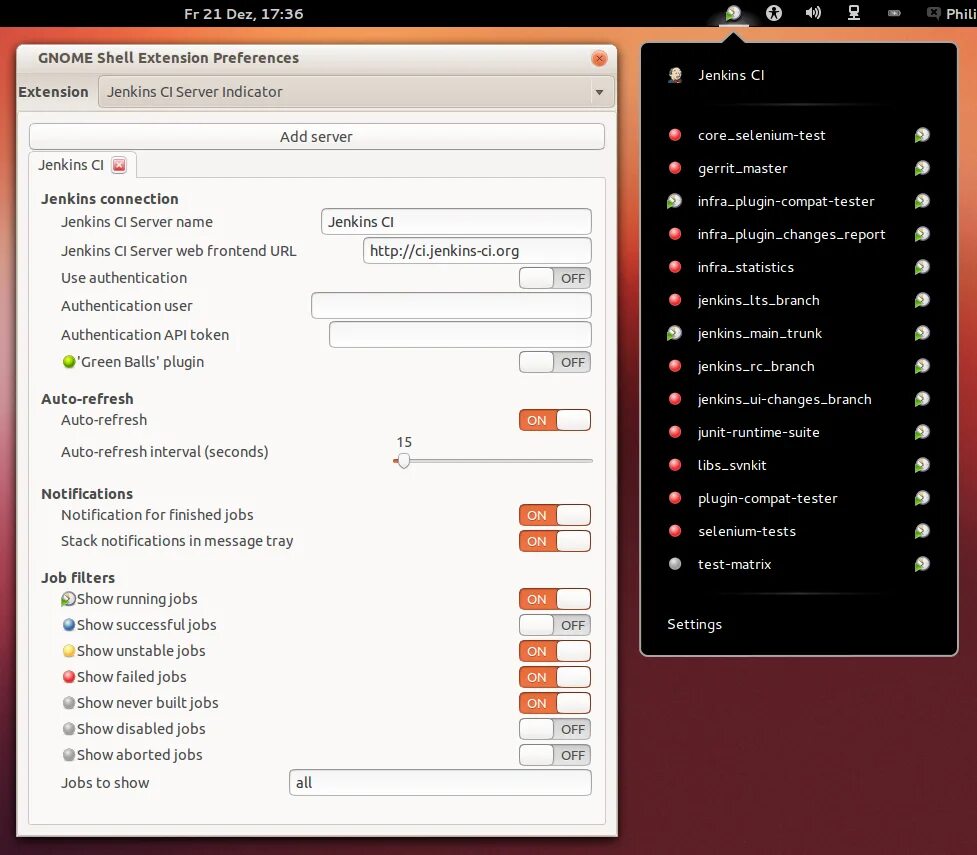The image size is (977, 855).
Task: Toggle Show never built jobs switch
Action: (x=555, y=704)
